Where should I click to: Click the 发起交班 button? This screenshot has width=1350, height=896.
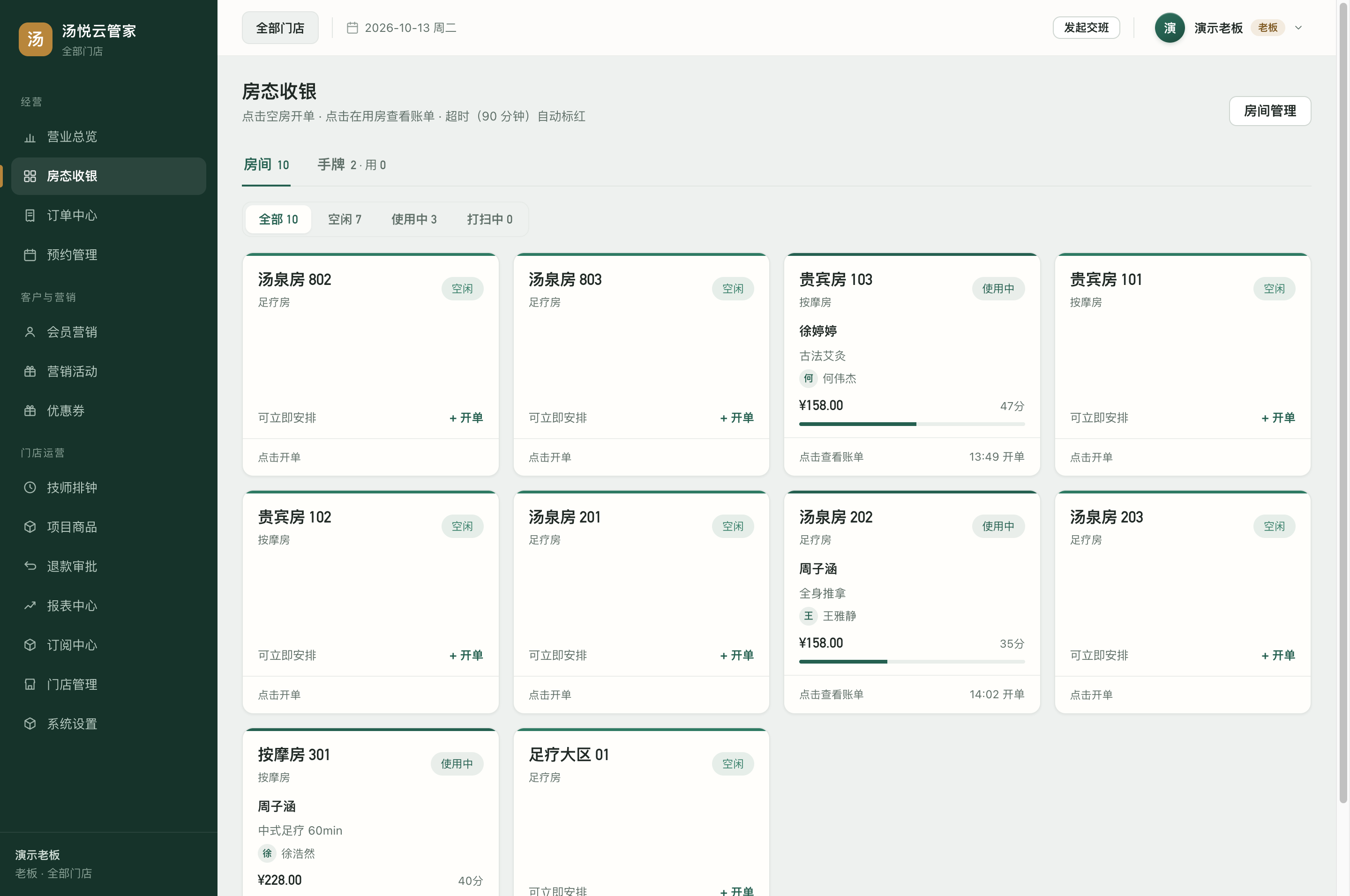pyautogui.click(x=1086, y=28)
